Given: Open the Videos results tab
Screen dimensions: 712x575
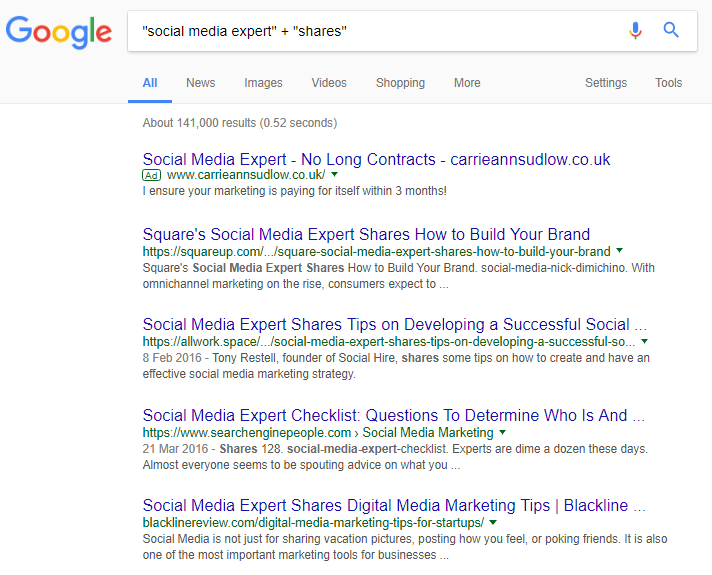Looking at the screenshot, I should coord(329,83).
